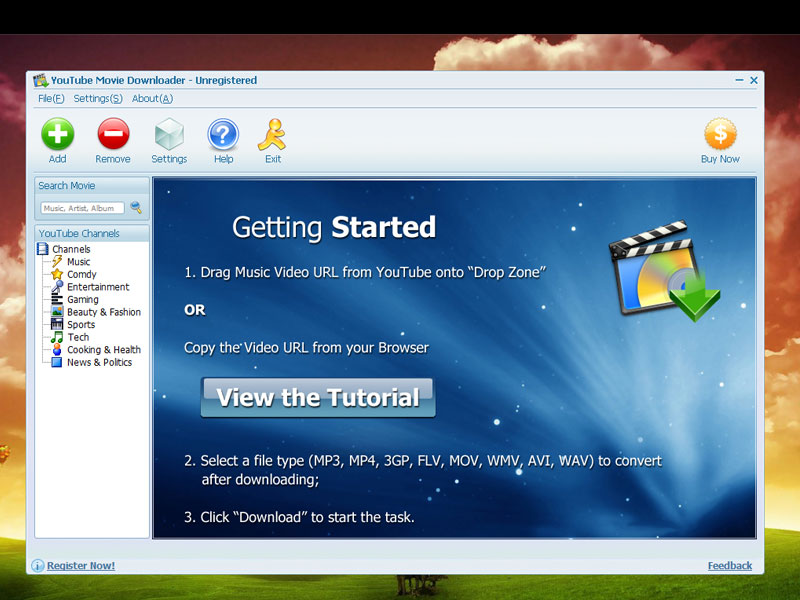The image size is (800, 600).
Task: Click the green Add plus icon
Action: pos(58,134)
